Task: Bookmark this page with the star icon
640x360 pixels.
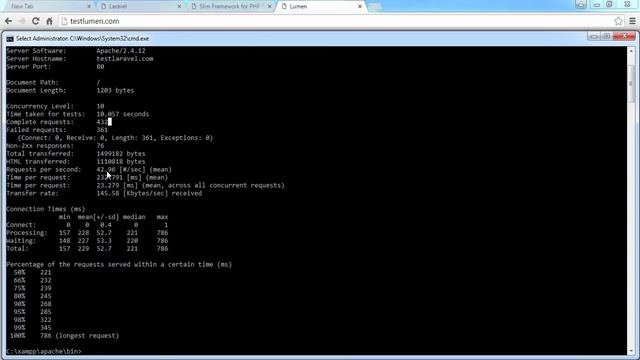Action: pos(618,21)
